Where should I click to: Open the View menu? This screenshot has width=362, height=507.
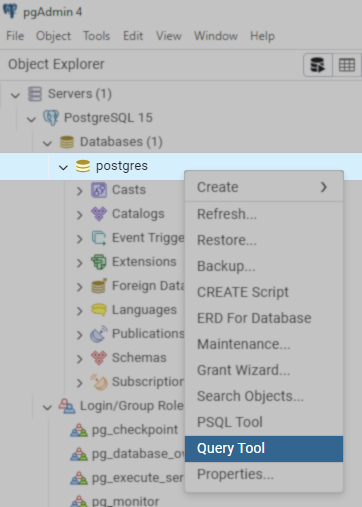(x=169, y=36)
